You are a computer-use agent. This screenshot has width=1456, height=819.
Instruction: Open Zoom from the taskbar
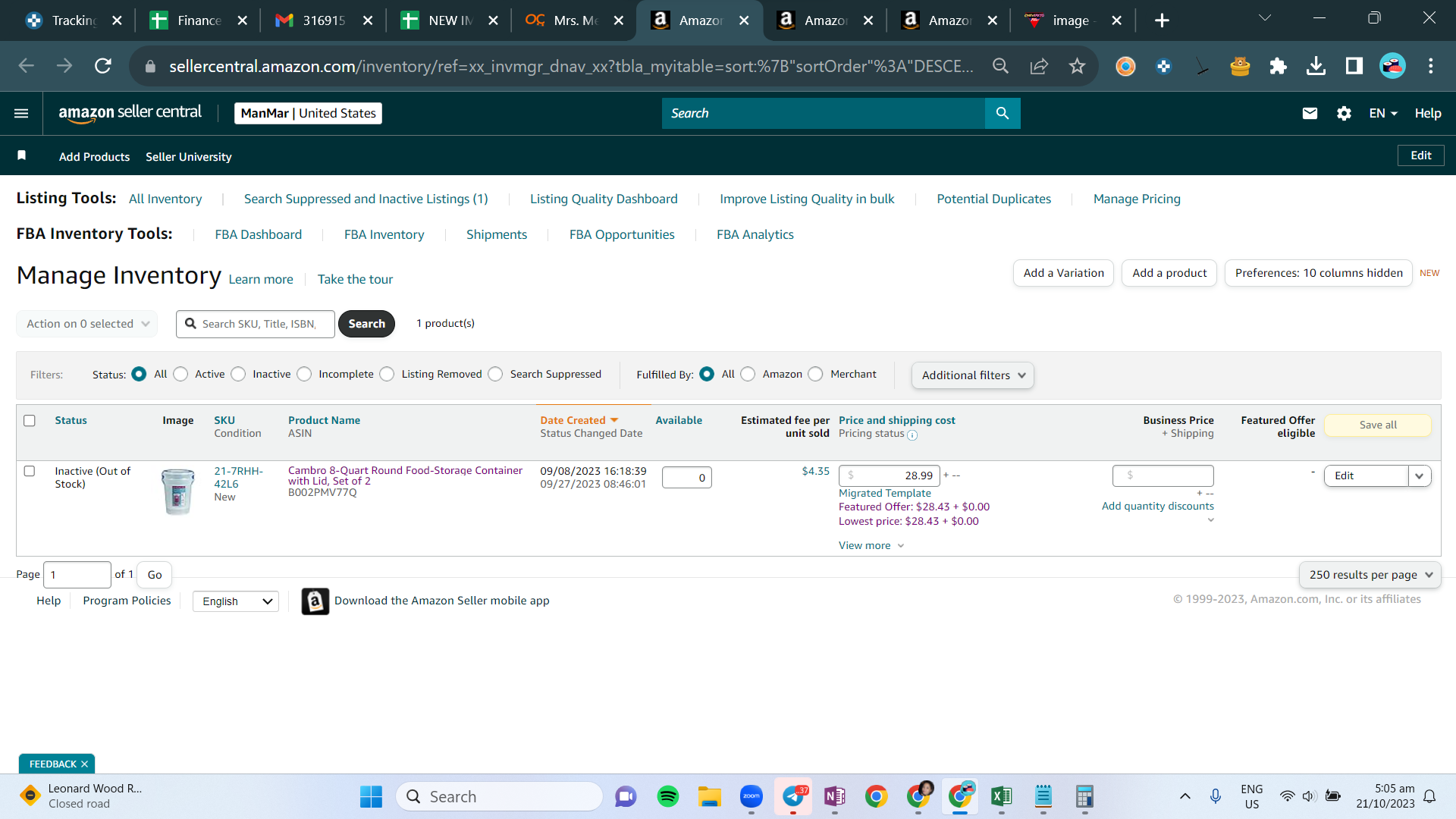752,796
